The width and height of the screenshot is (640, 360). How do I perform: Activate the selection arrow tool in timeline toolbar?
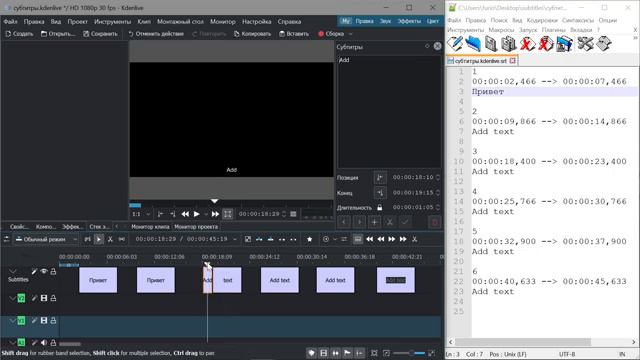click(x=99, y=239)
